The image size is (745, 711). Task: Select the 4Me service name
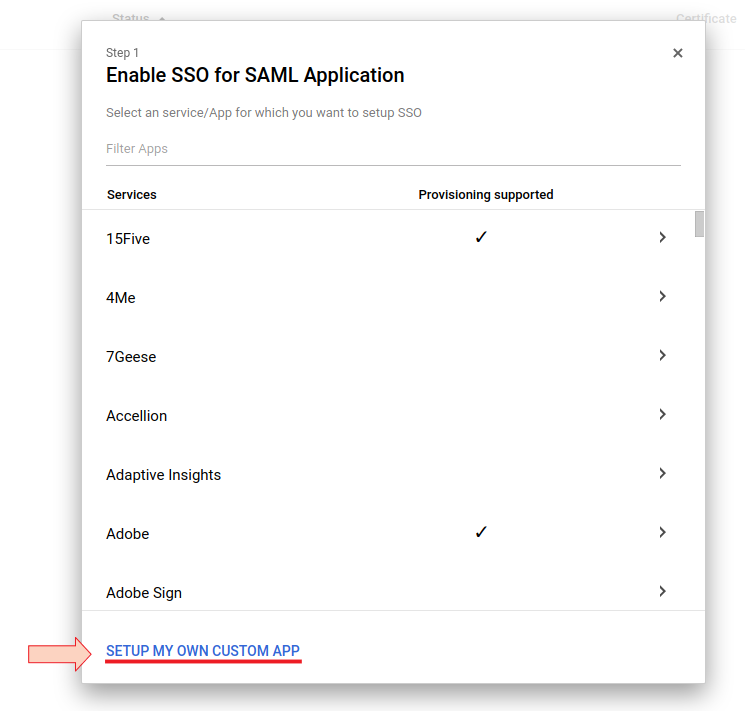coord(121,298)
